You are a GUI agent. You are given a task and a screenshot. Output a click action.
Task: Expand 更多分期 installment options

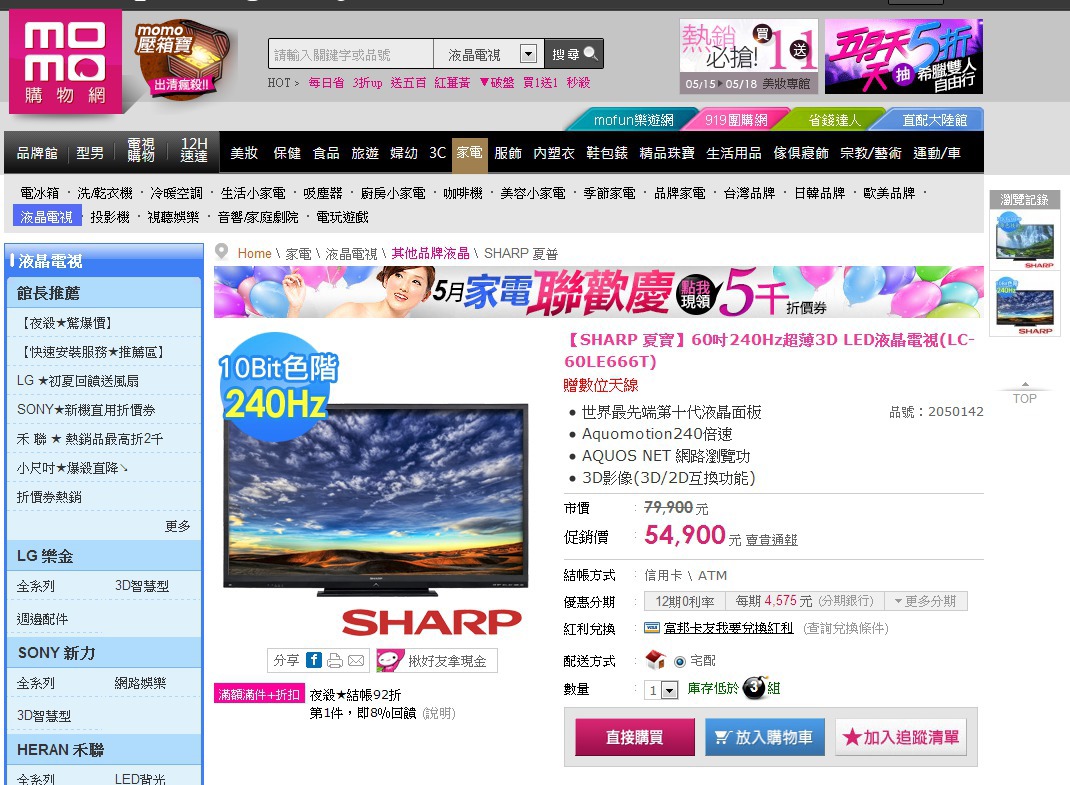pyautogui.click(x=925, y=601)
